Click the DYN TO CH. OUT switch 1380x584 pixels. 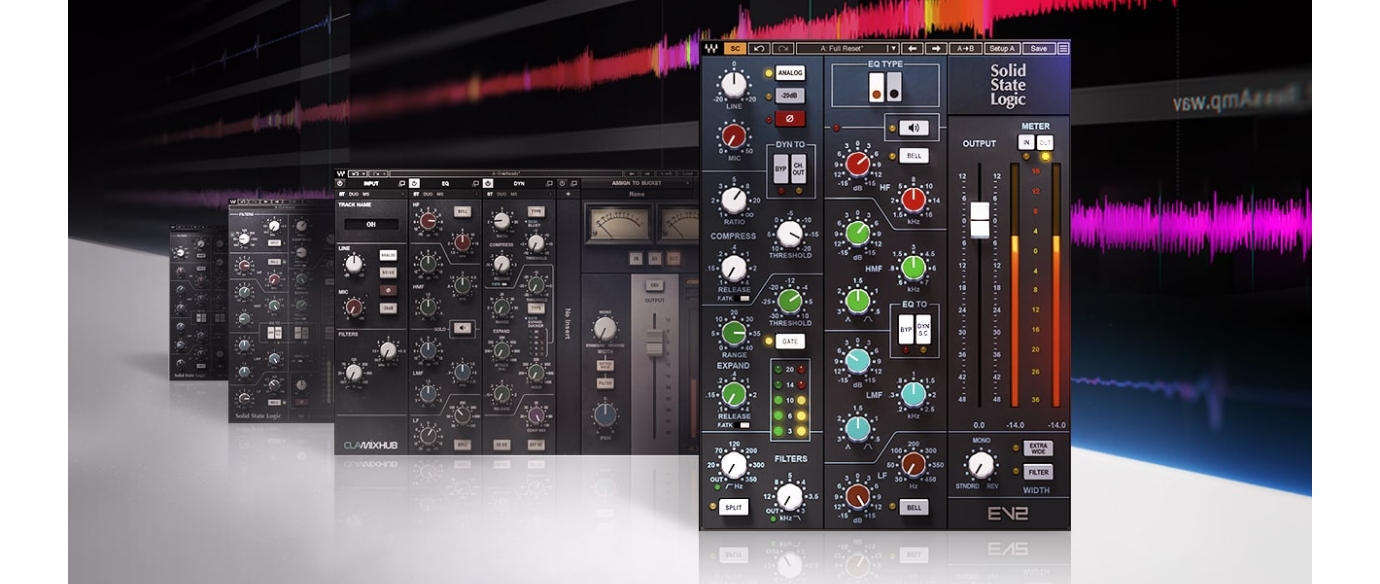(x=798, y=167)
